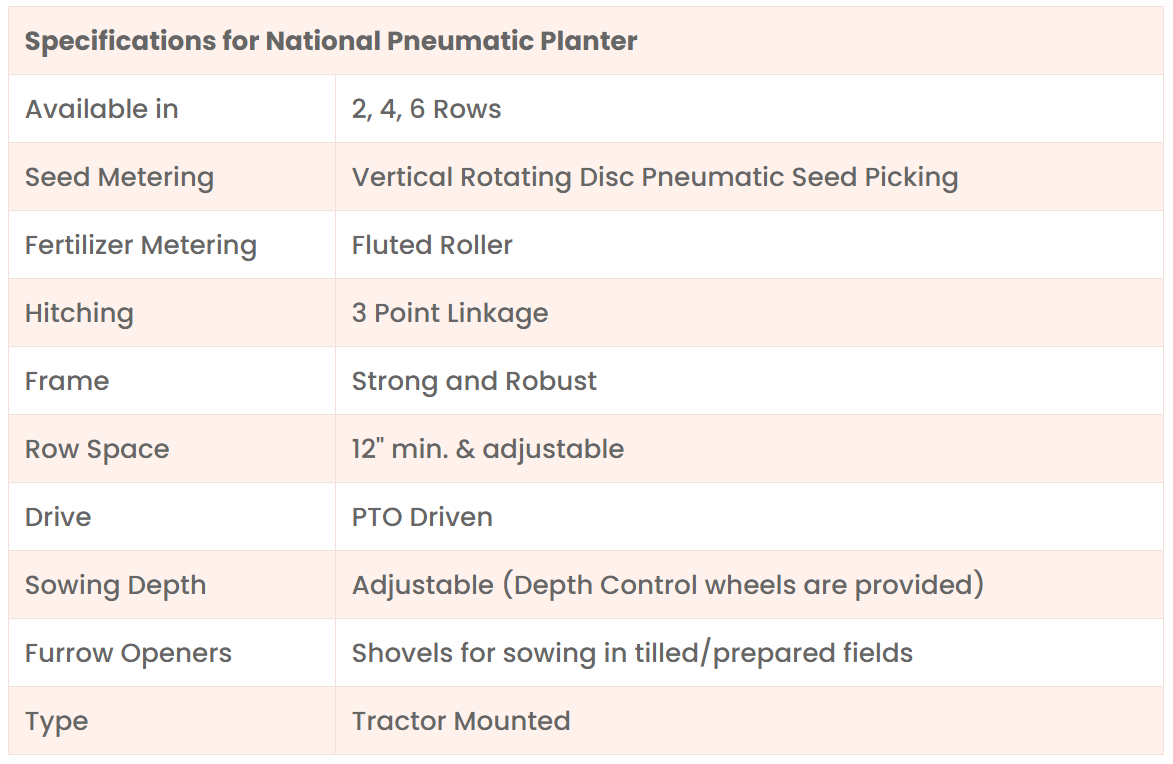The height and width of the screenshot is (764, 1173).
Task: Click the 'PTO Driven' value cell
Action: point(422,517)
